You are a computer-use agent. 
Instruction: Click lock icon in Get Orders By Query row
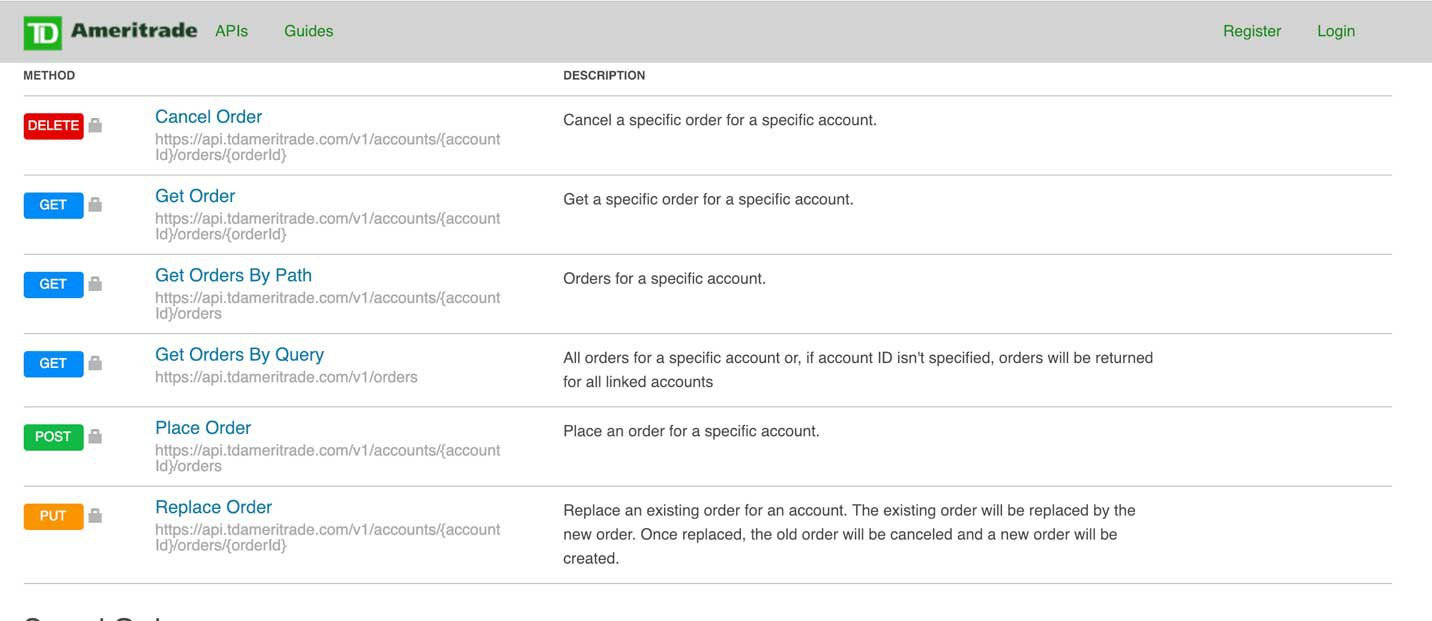click(95, 363)
